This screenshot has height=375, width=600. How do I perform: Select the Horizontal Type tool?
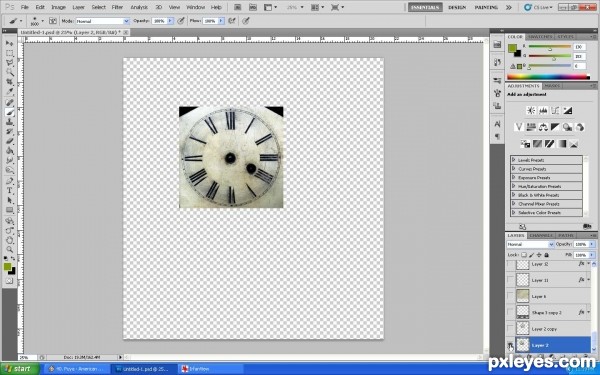[x=10, y=191]
